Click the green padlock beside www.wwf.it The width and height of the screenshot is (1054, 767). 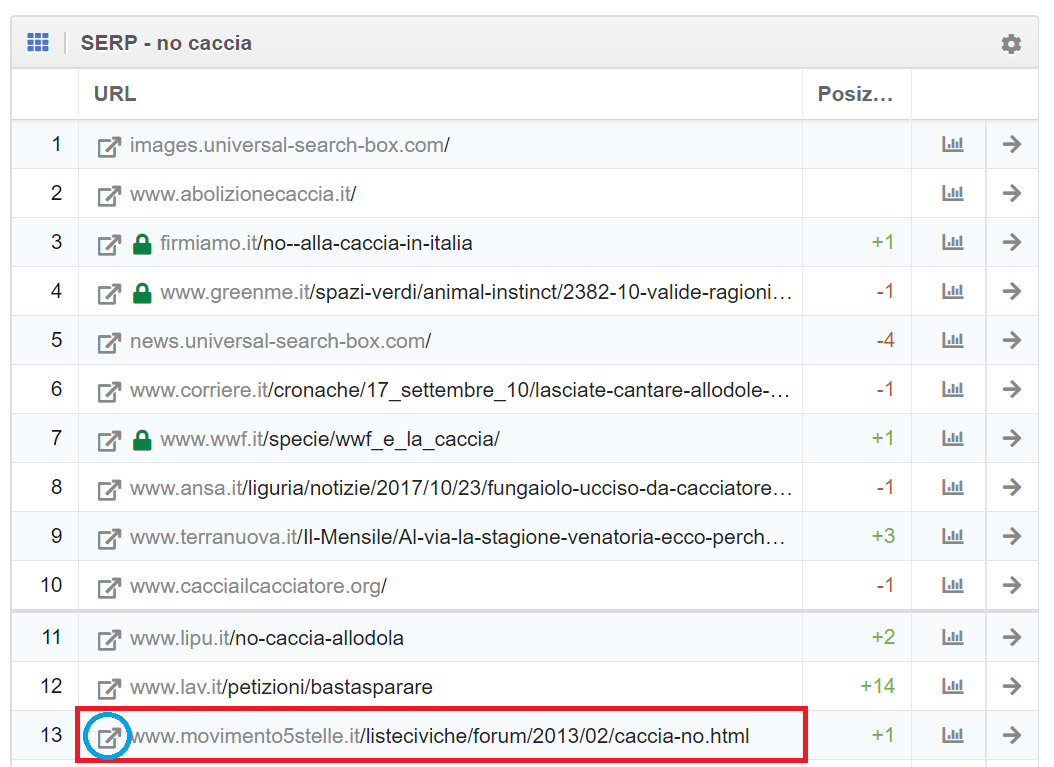[142, 439]
